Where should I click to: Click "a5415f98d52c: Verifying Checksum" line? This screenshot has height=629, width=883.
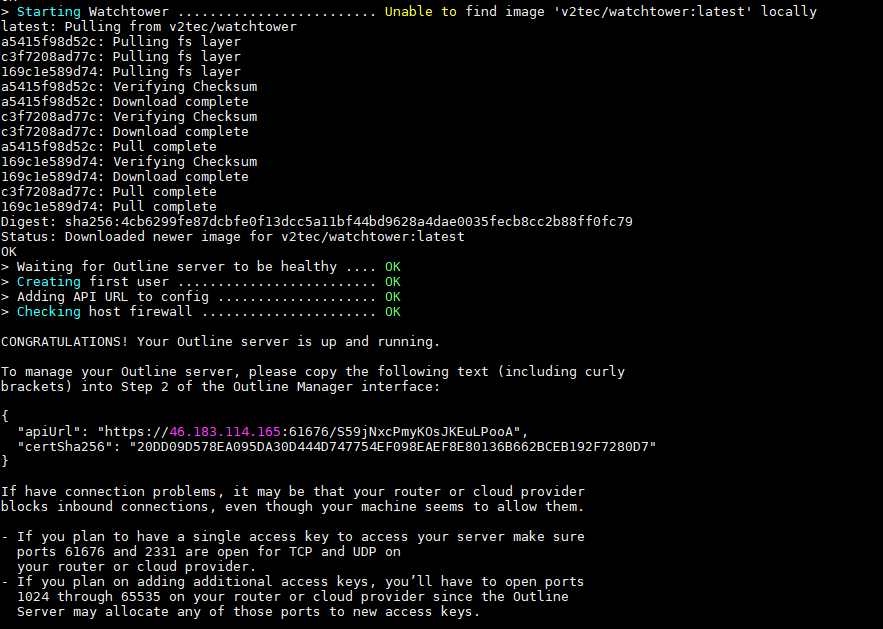pyautogui.click(x=129, y=87)
